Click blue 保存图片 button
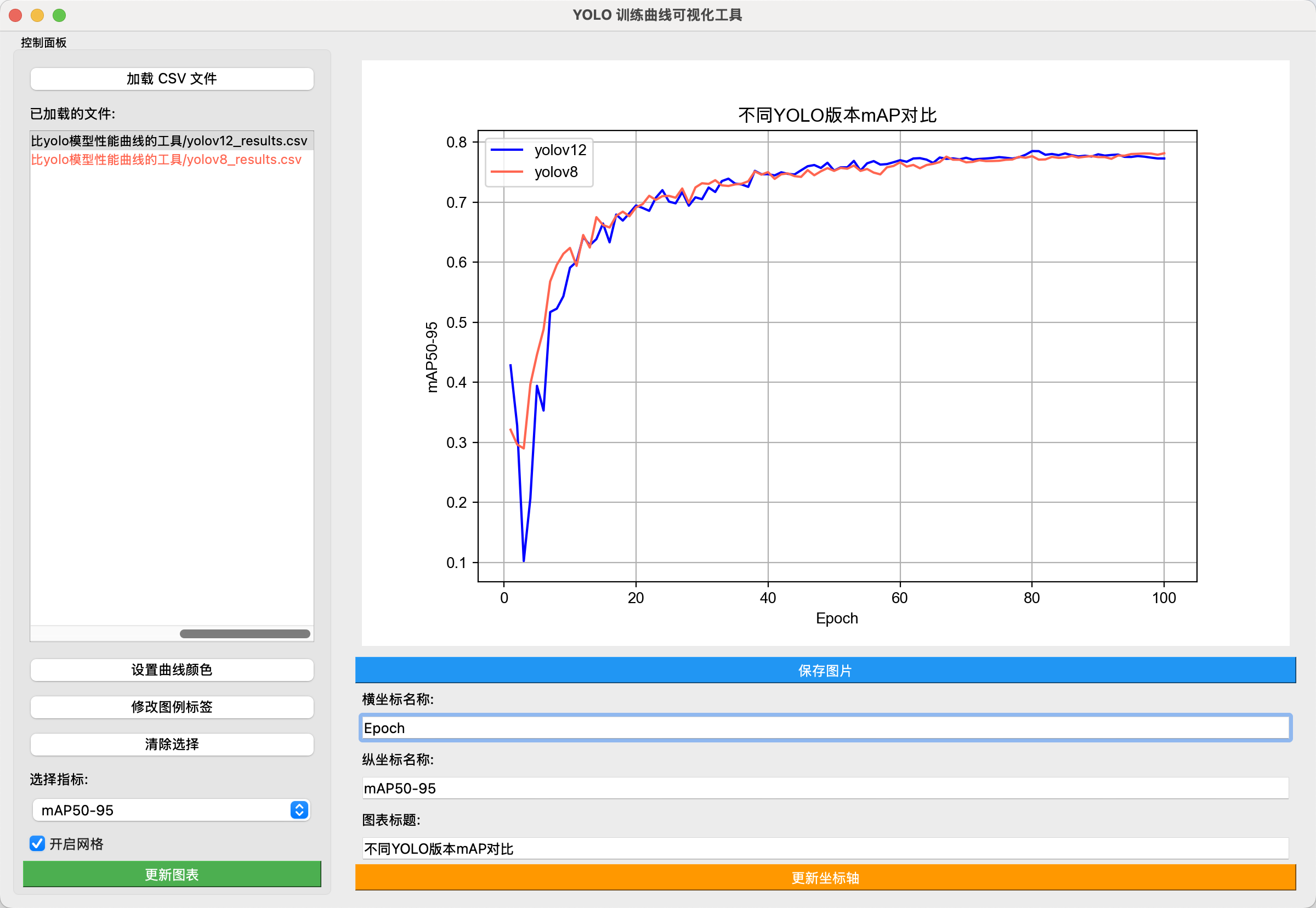Image resolution: width=1316 pixels, height=908 pixels. pos(825,670)
